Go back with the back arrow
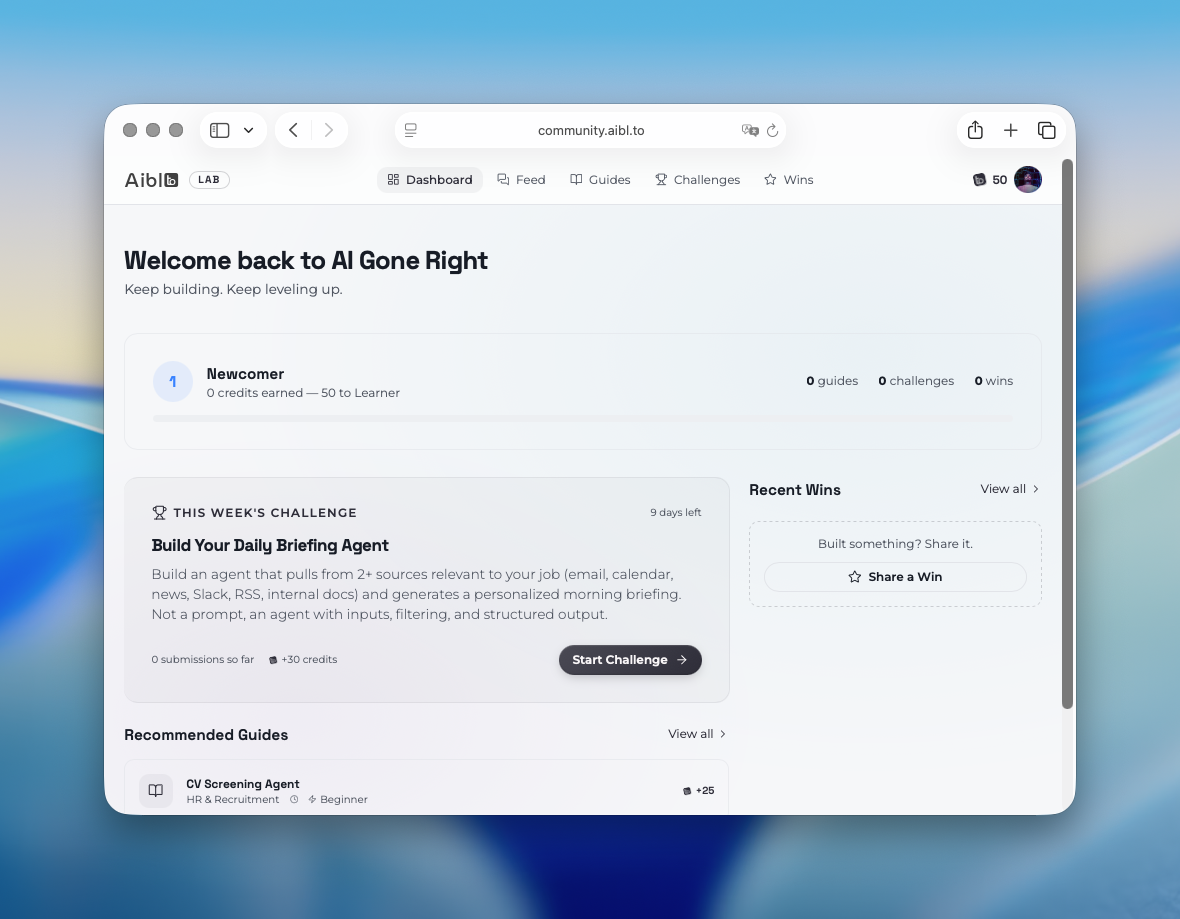This screenshot has width=1180, height=919. click(293, 130)
